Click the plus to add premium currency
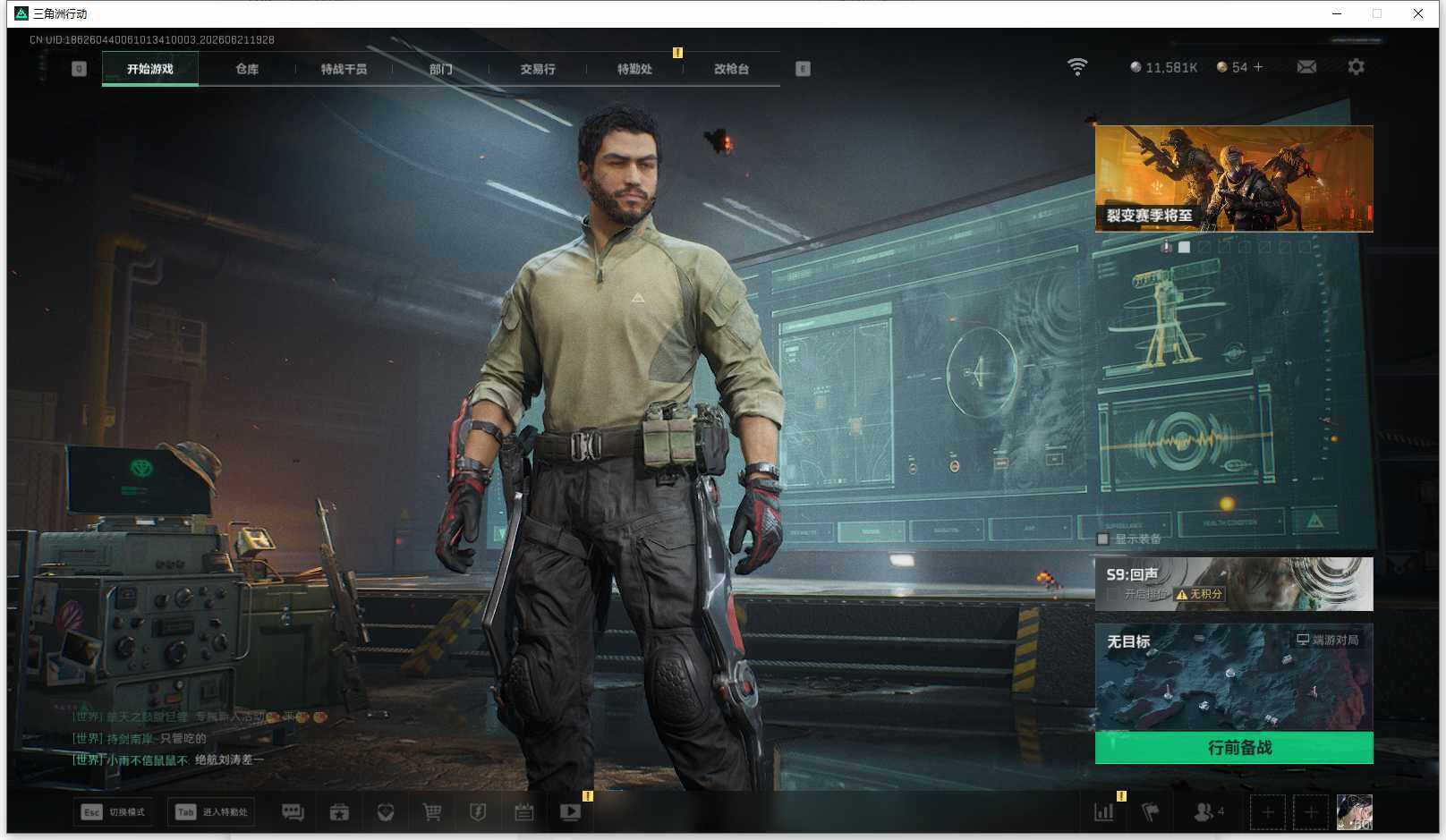Image resolution: width=1446 pixels, height=840 pixels. (1258, 67)
